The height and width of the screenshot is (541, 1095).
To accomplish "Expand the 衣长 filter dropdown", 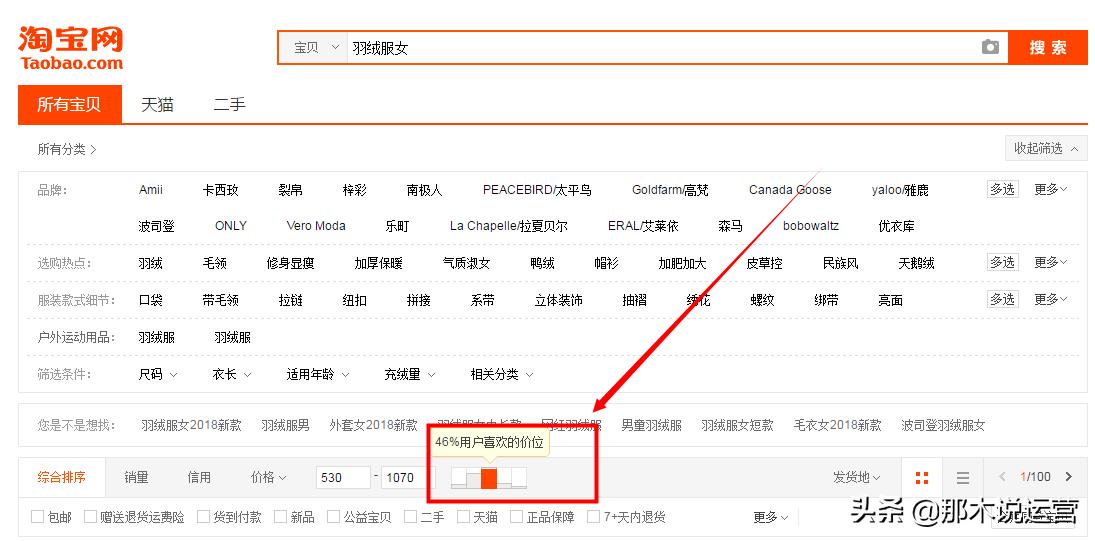I will click(x=232, y=374).
